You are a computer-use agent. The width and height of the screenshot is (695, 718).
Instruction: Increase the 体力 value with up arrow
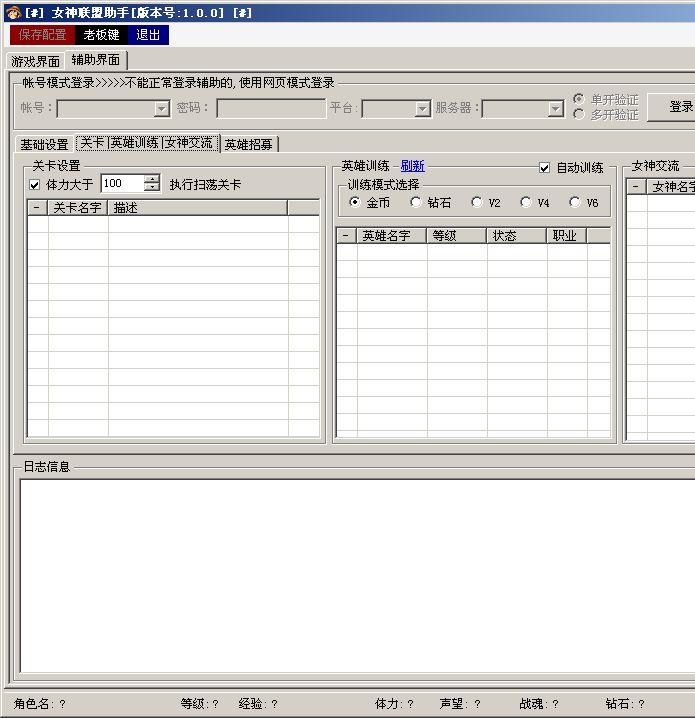click(x=151, y=179)
